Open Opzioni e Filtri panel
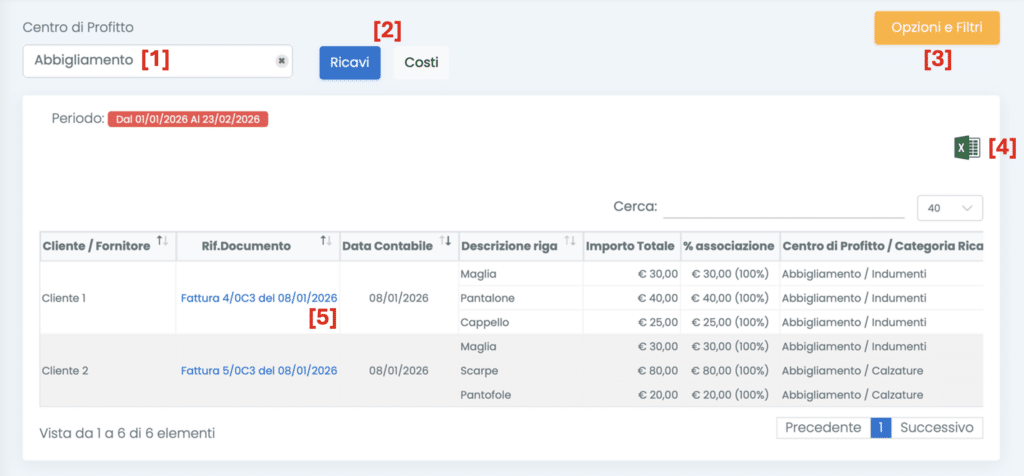1024x476 pixels. click(936, 28)
